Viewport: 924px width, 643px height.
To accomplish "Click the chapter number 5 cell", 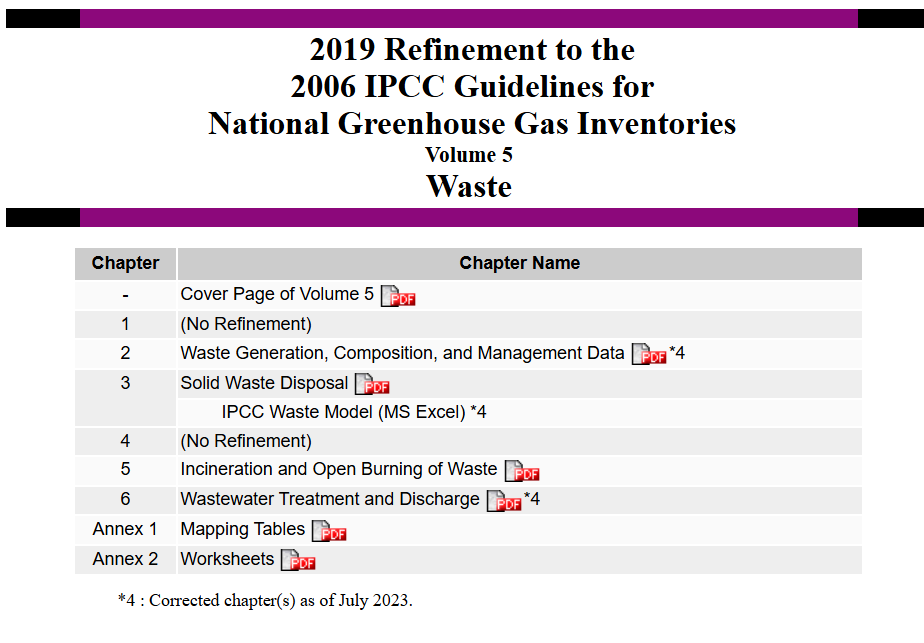I will (126, 469).
